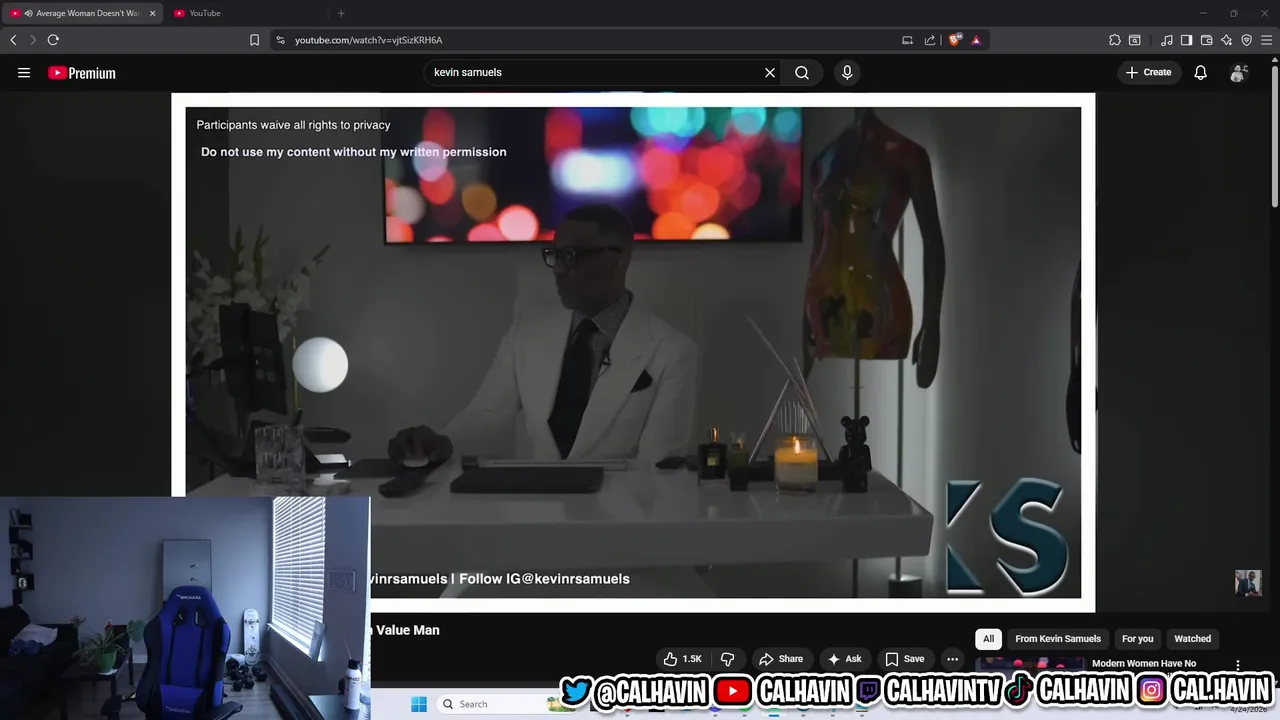Screen dimensions: 1280x720
Task: Like the video showing 1.5K
Action: click(682, 659)
